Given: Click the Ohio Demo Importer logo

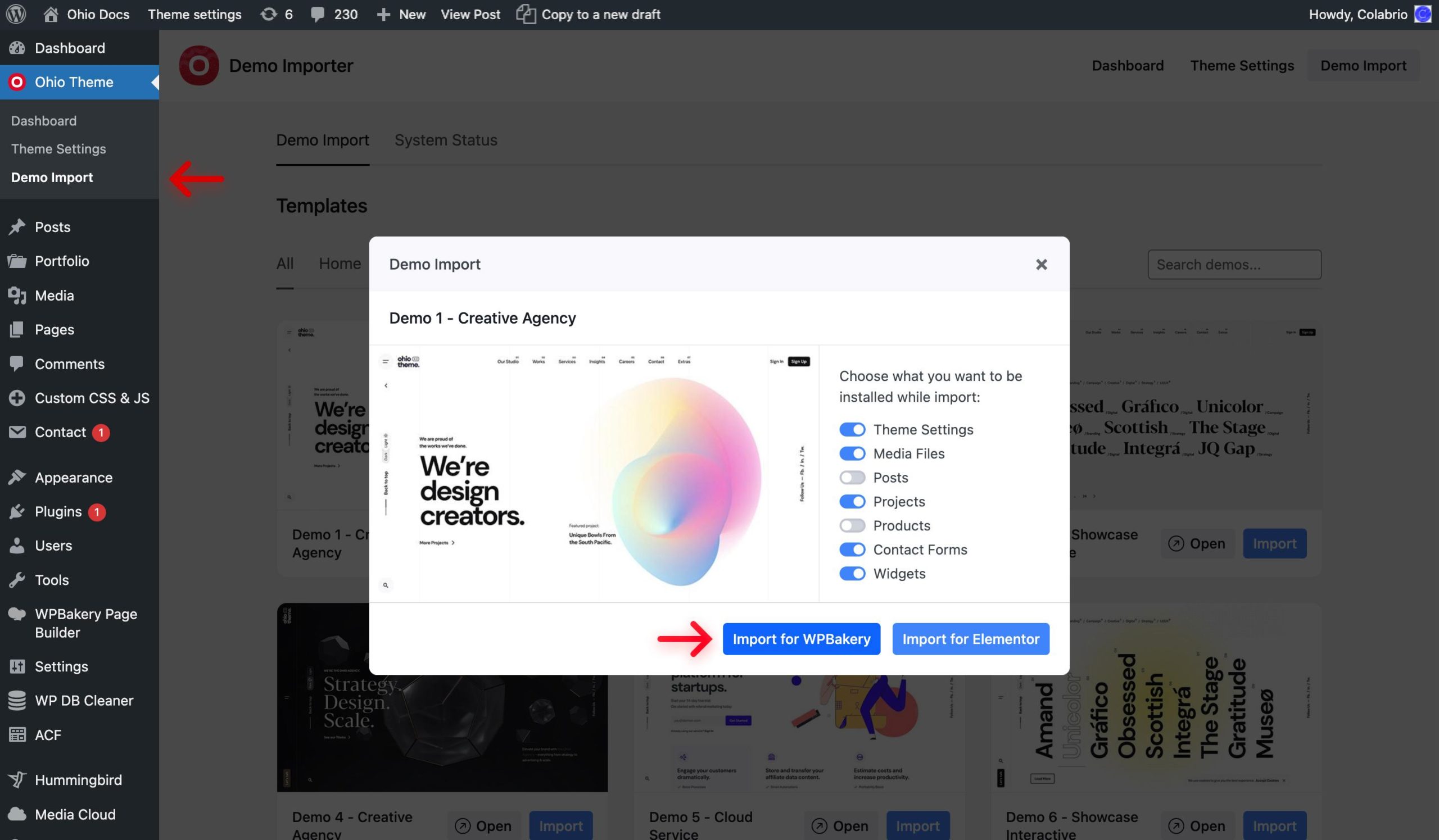Looking at the screenshot, I should [199, 66].
